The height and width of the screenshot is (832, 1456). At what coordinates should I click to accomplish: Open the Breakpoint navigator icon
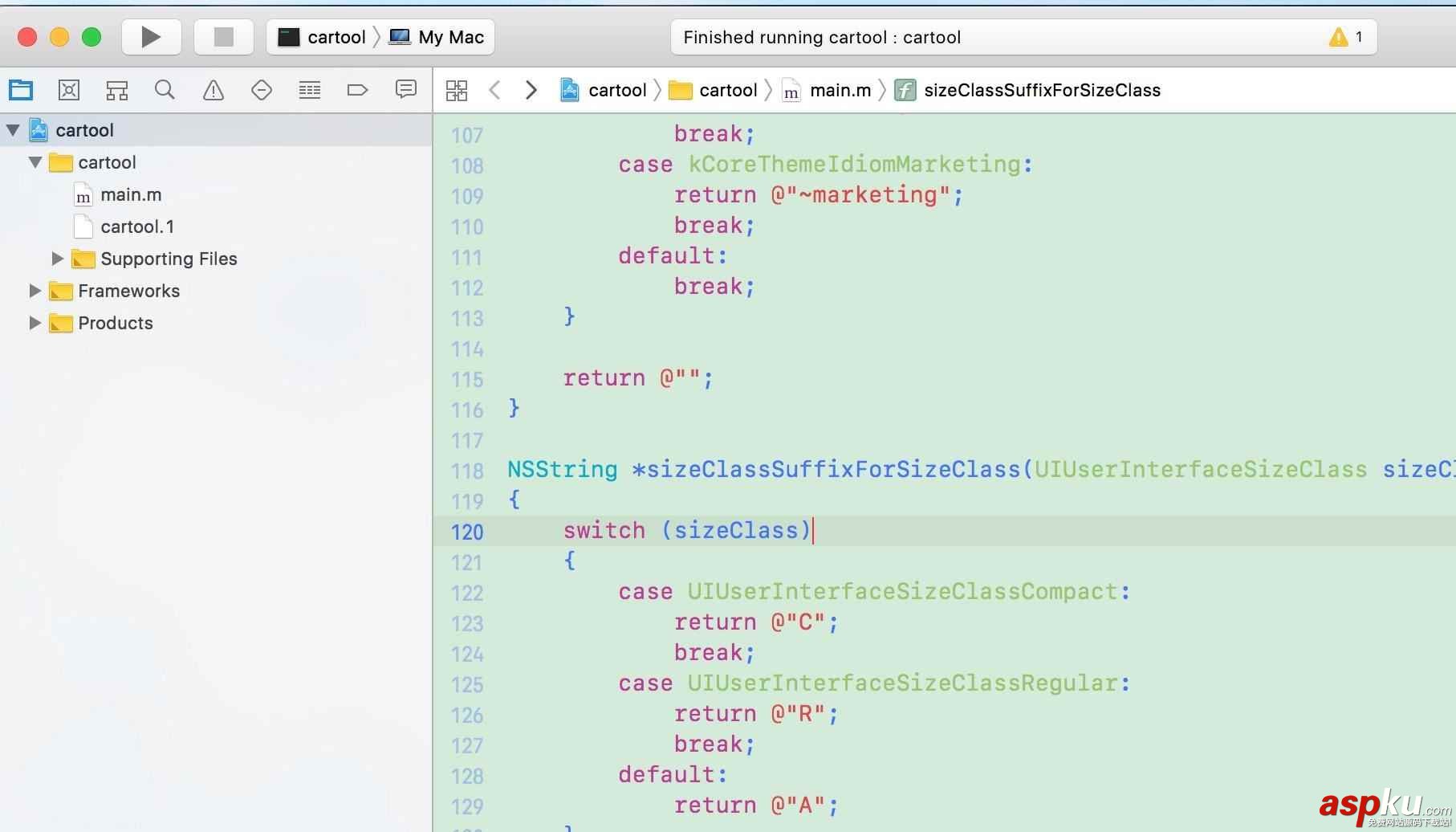357,90
